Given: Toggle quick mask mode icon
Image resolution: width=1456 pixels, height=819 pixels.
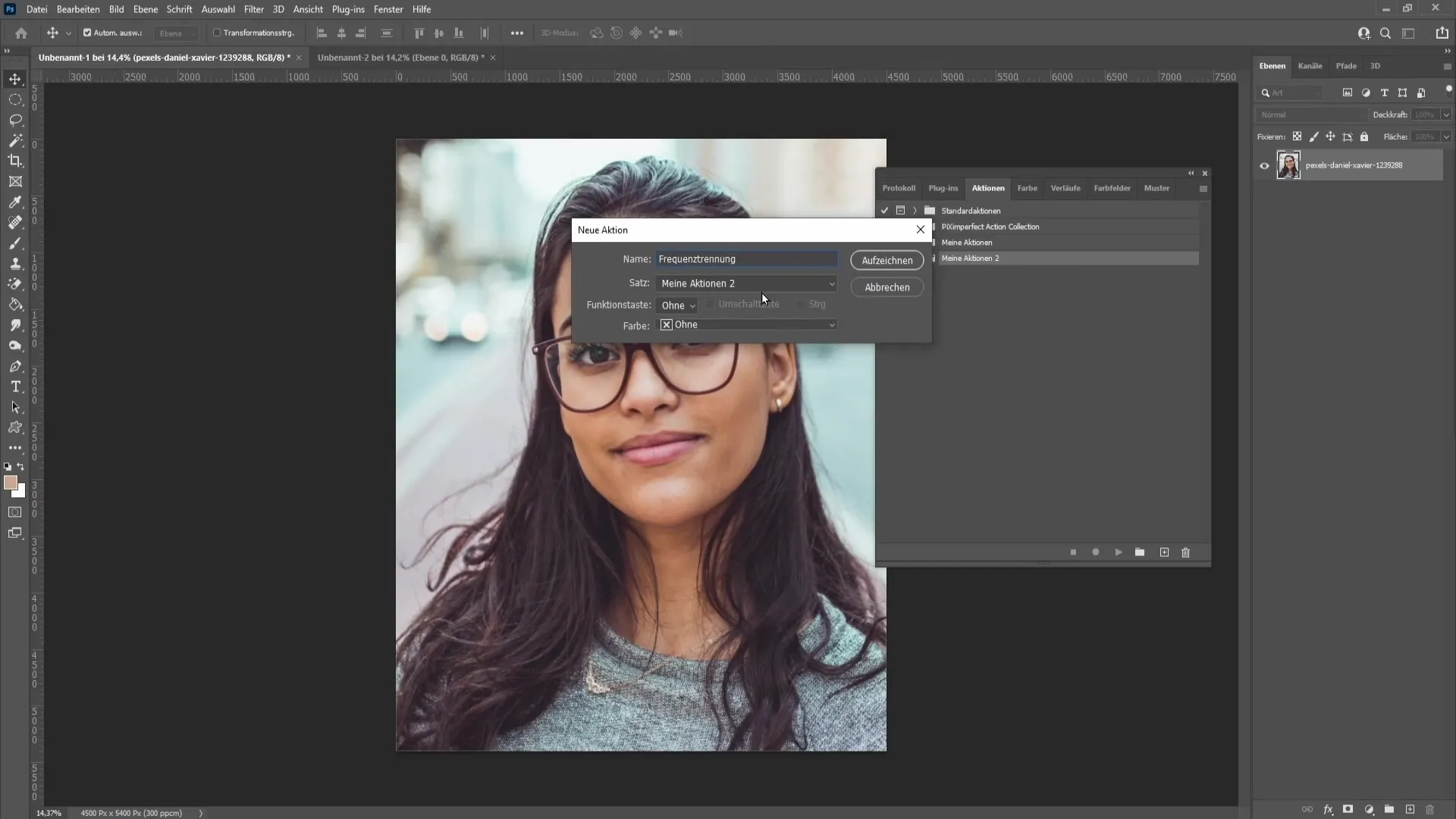Looking at the screenshot, I should (15, 513).
